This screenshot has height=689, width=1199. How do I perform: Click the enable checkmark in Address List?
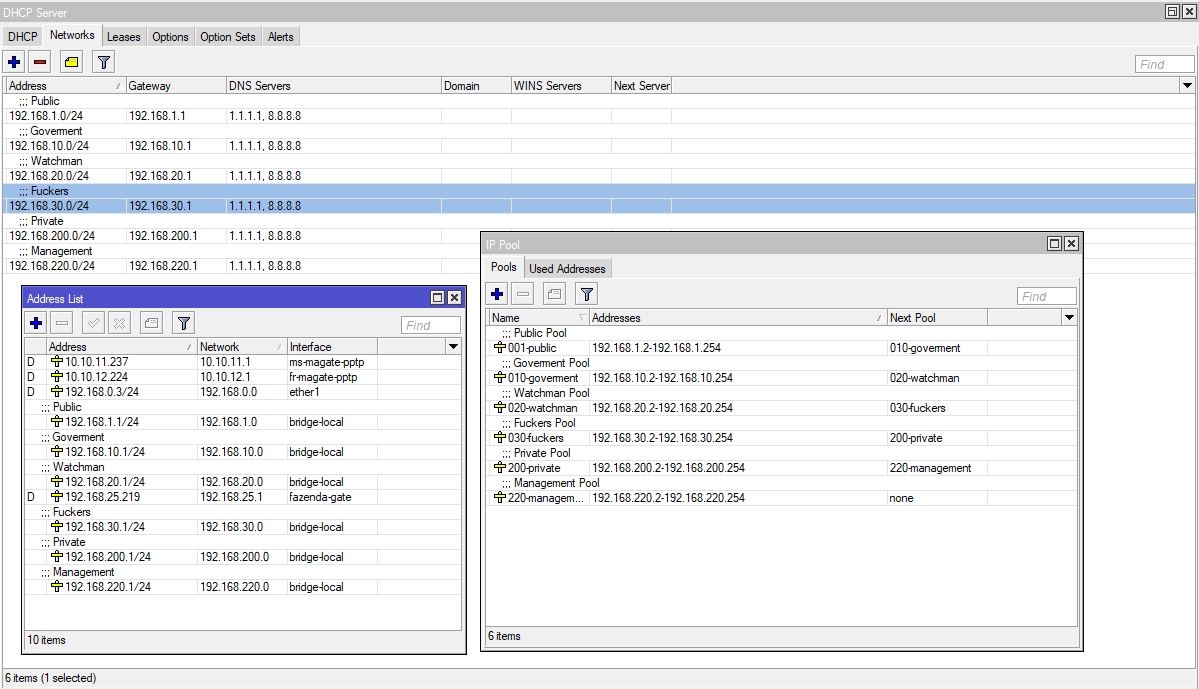pyautogui.click(x=93, y=323)
